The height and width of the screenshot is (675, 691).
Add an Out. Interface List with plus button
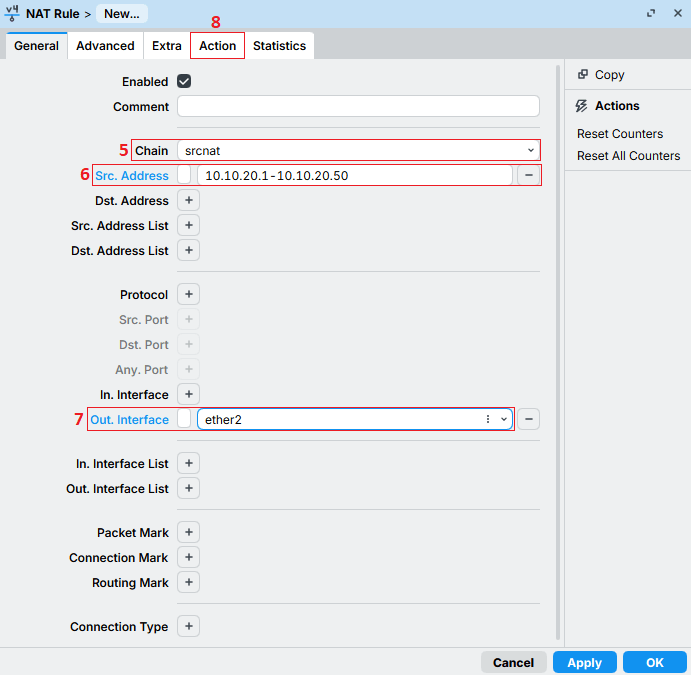[189, 488]
